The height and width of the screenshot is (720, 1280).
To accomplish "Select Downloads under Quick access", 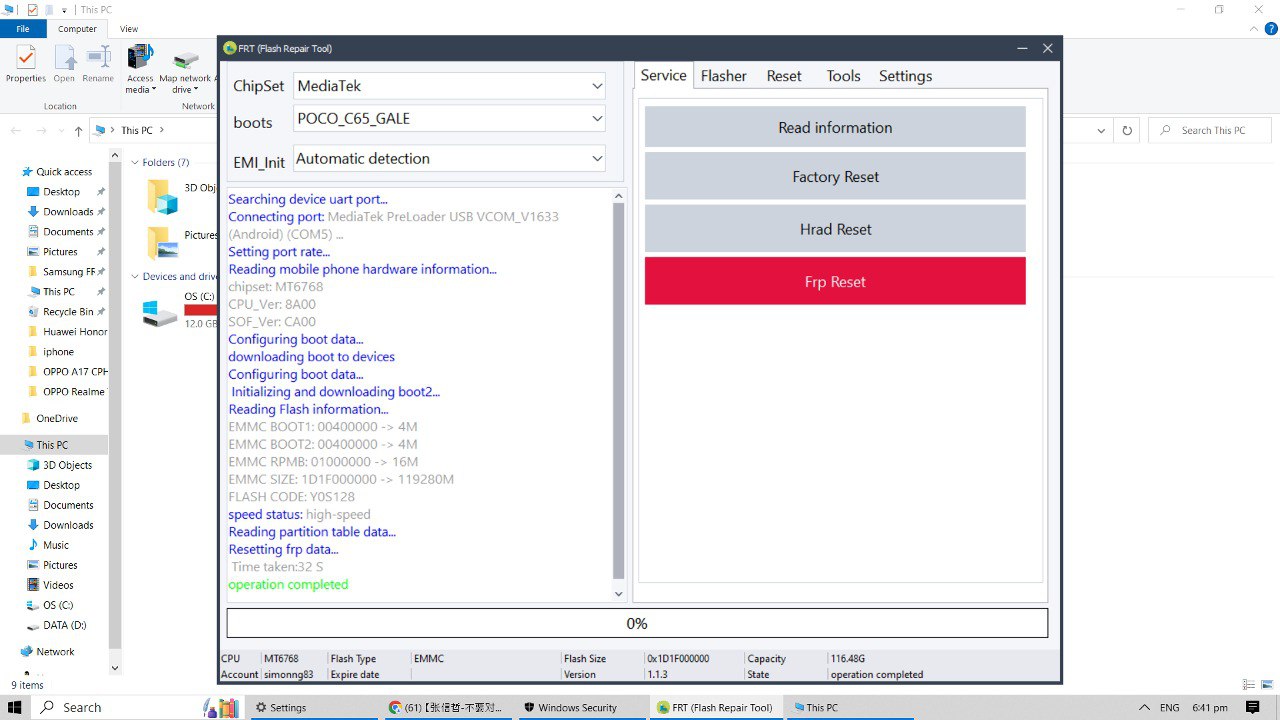I will pyautogui.click(x=67, y=212).
